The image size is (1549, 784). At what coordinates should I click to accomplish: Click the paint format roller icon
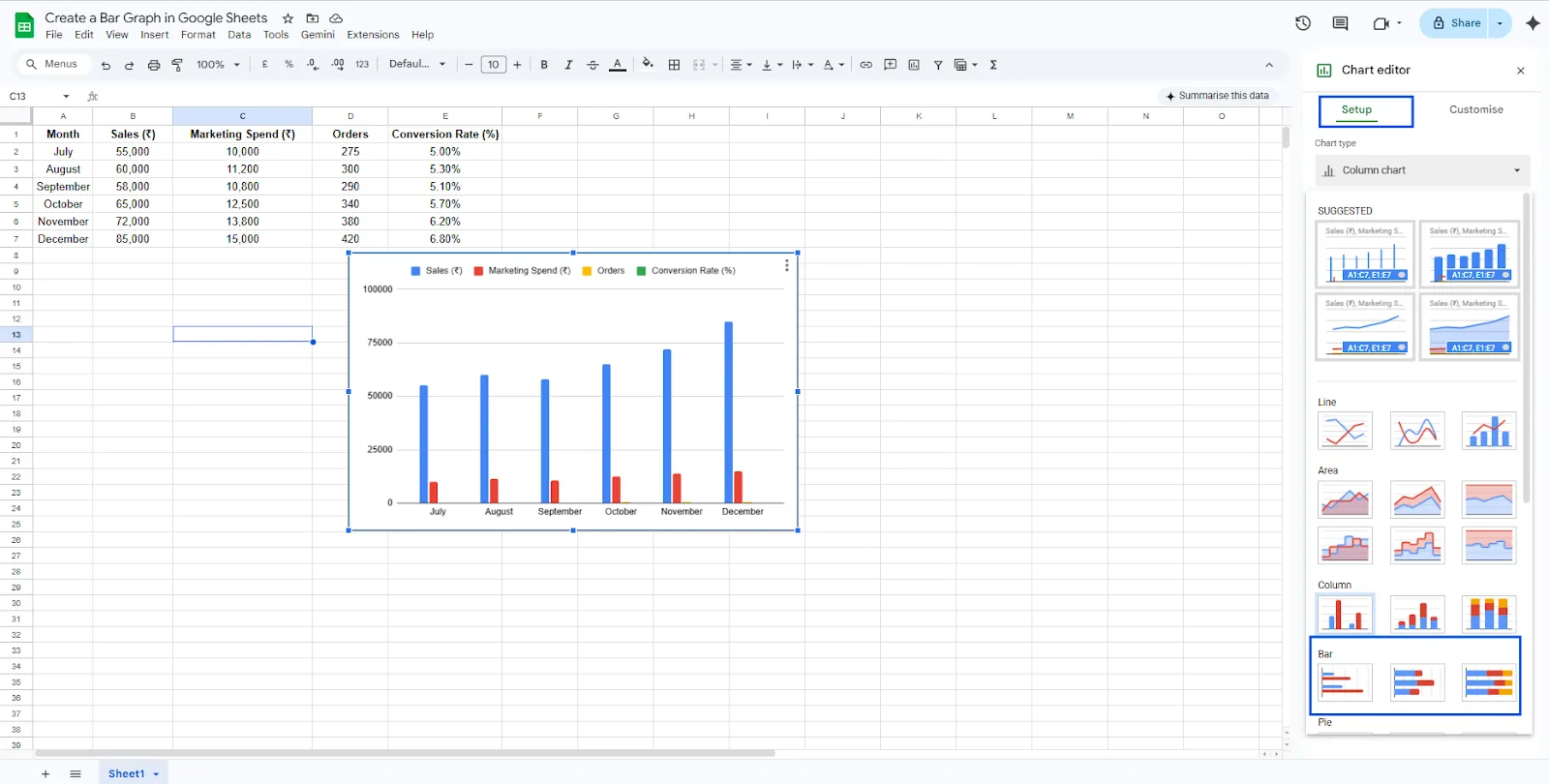pos(177,65)
